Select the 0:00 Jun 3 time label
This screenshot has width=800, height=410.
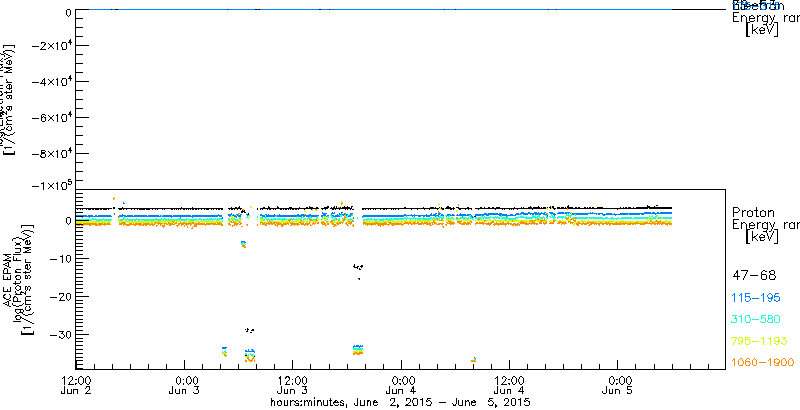pyautogui.click(x=185, y=386)
